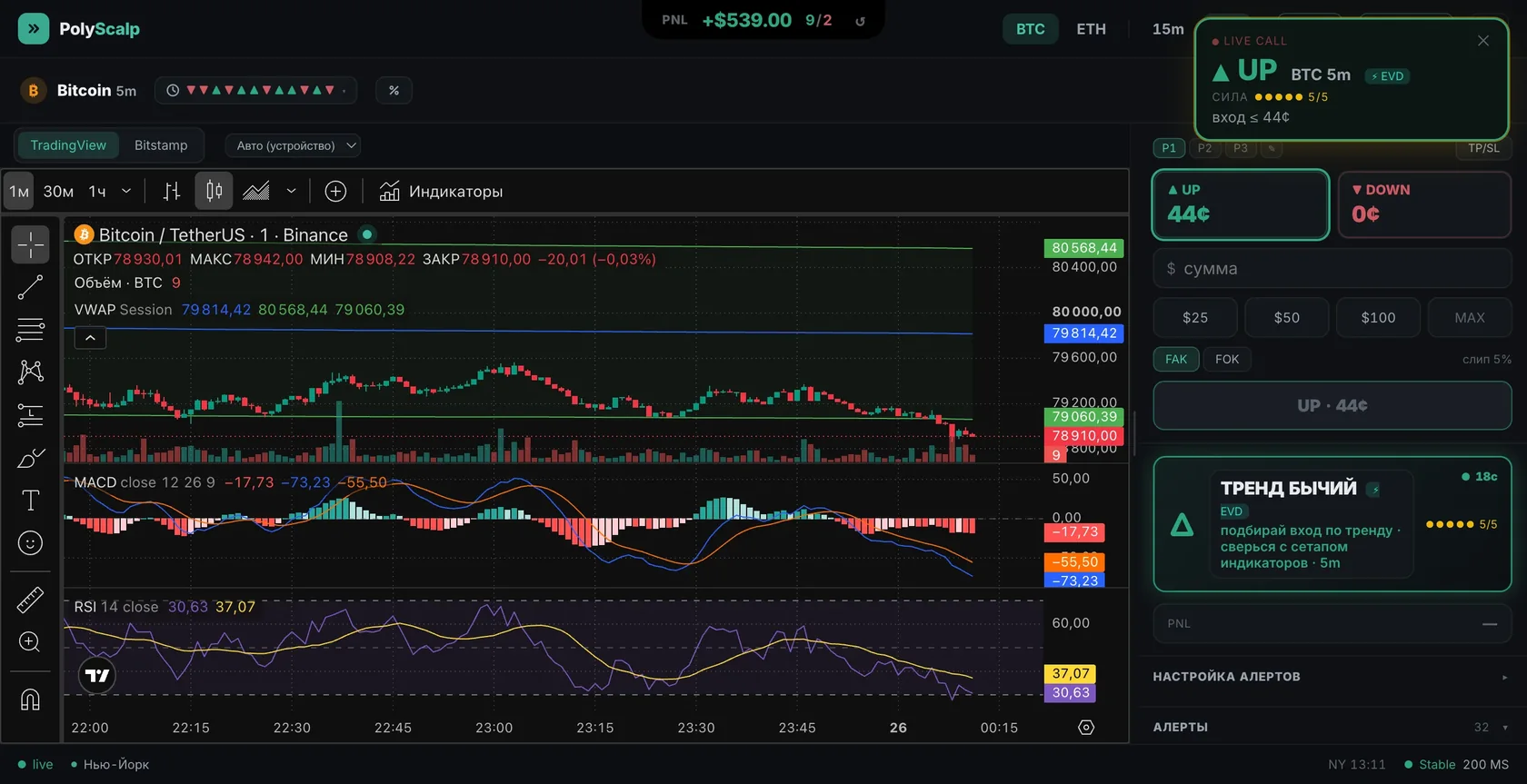Switch asset to ETH
The image size is (1527, 784).
click(1092, 29)
